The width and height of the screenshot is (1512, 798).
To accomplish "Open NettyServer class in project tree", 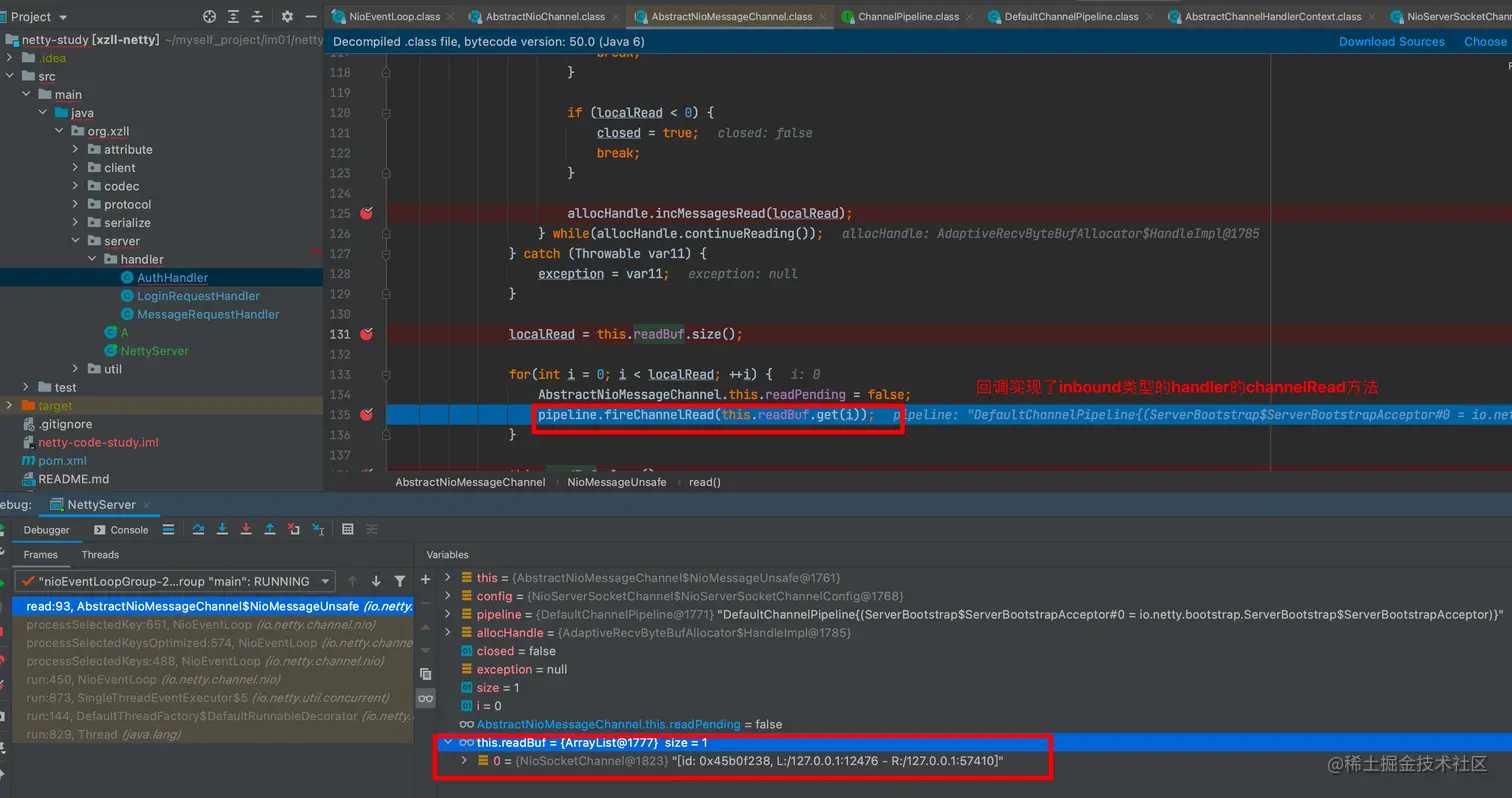I will click(154, 351).
